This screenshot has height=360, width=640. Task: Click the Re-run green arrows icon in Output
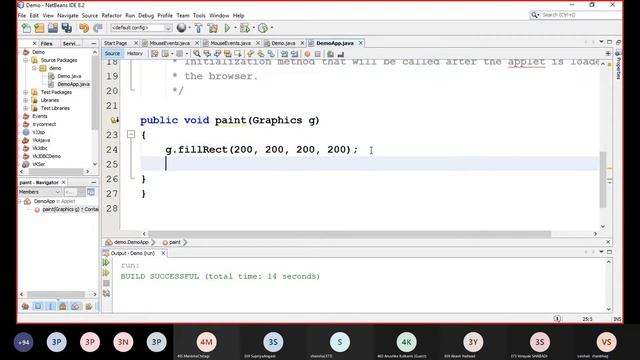tap(106, 262)
